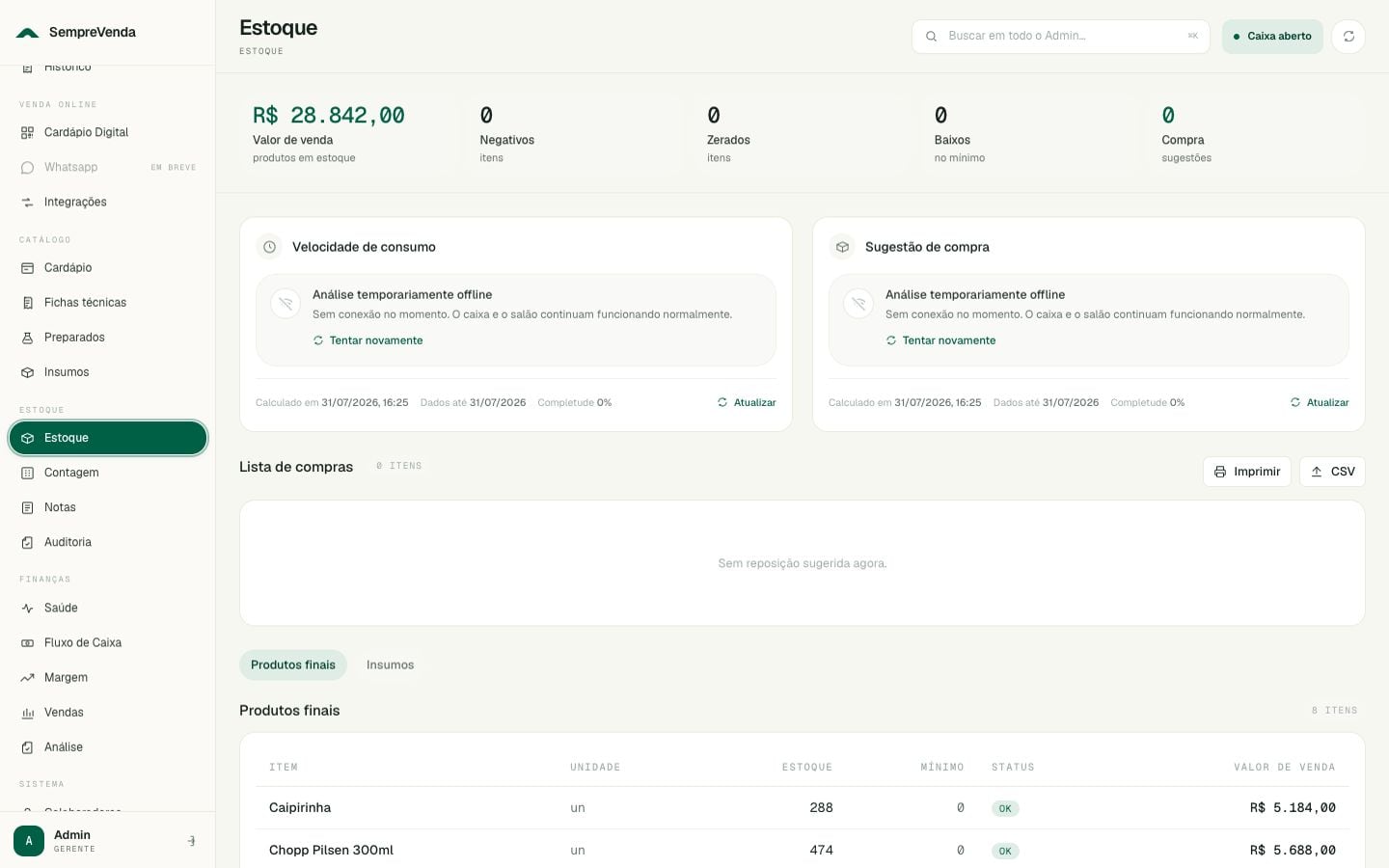This screenshot has width=1389, height=868.
Task: Click the Auditoria sidebar icon
Action: click(27, 542)
